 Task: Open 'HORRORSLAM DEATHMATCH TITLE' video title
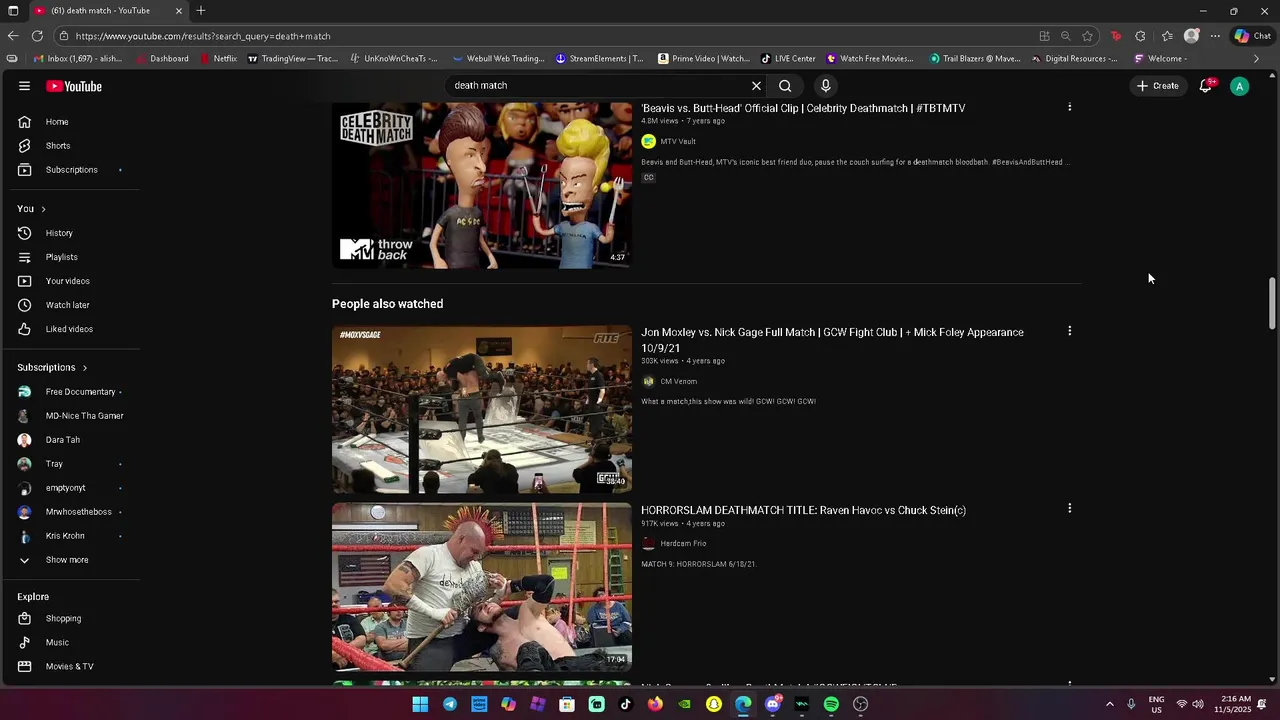803,511
